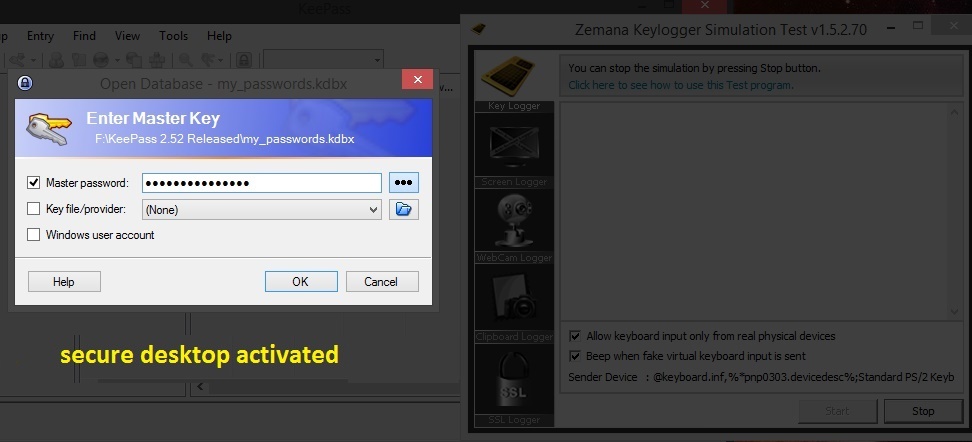This screenshot has height=442, width=972.
Task: Toggle Allow keyboard input only from real devices
Action: [575, 336]
